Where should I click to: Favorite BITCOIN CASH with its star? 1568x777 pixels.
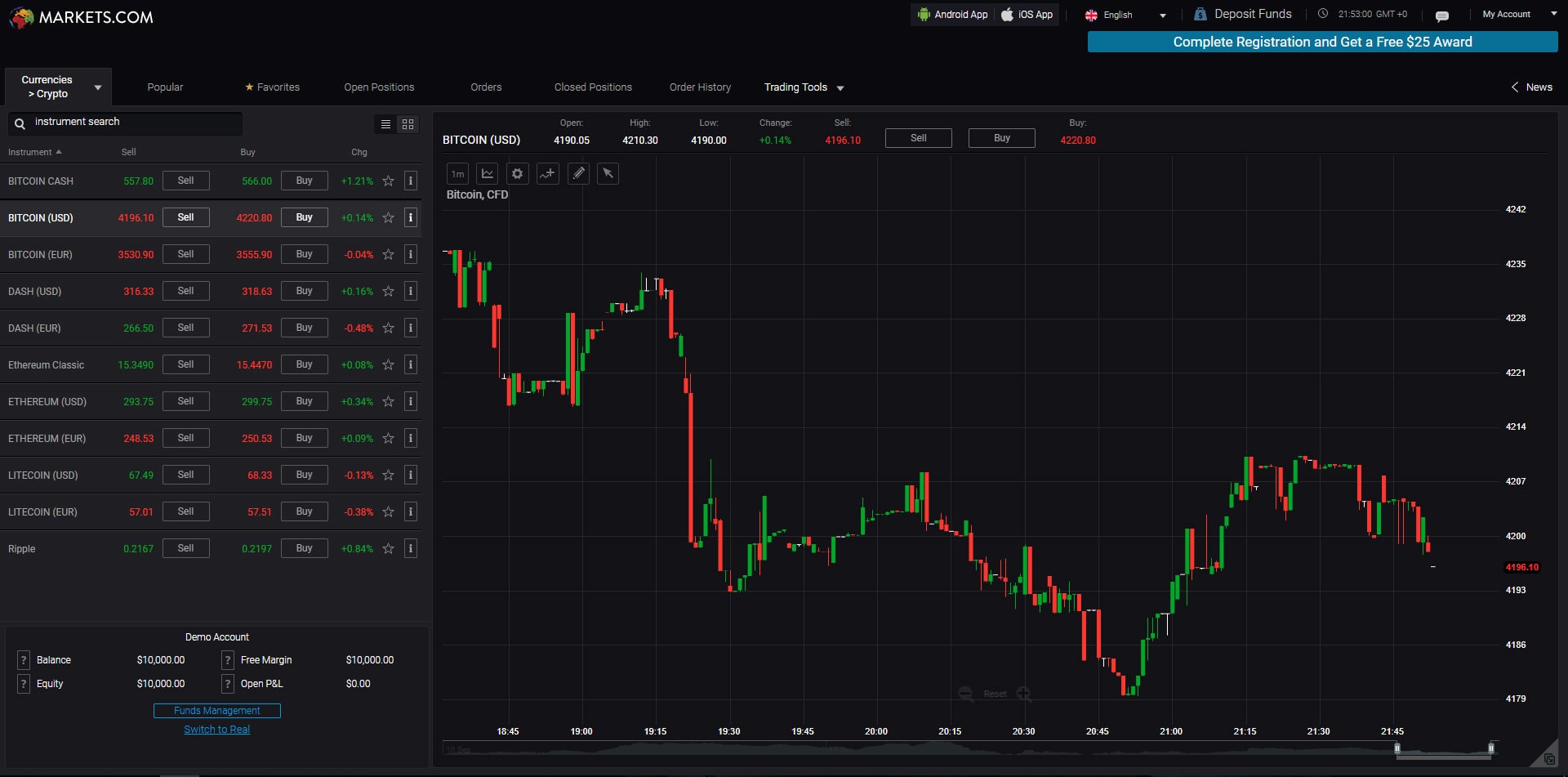coord(389,181)
